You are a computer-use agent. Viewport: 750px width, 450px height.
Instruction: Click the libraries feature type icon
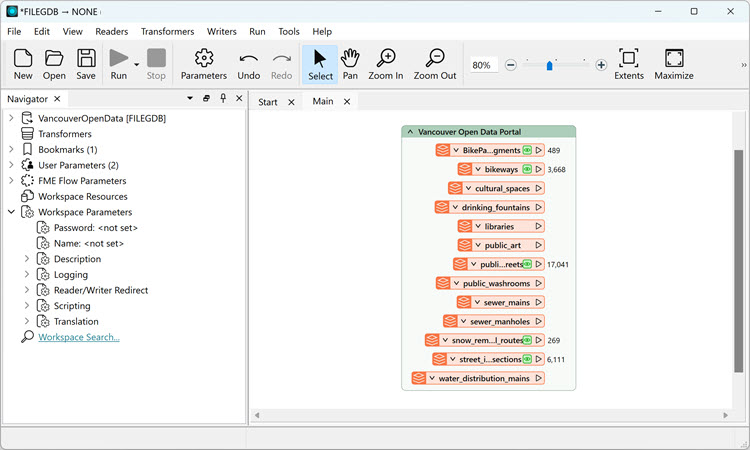click(x=465, y=226)
